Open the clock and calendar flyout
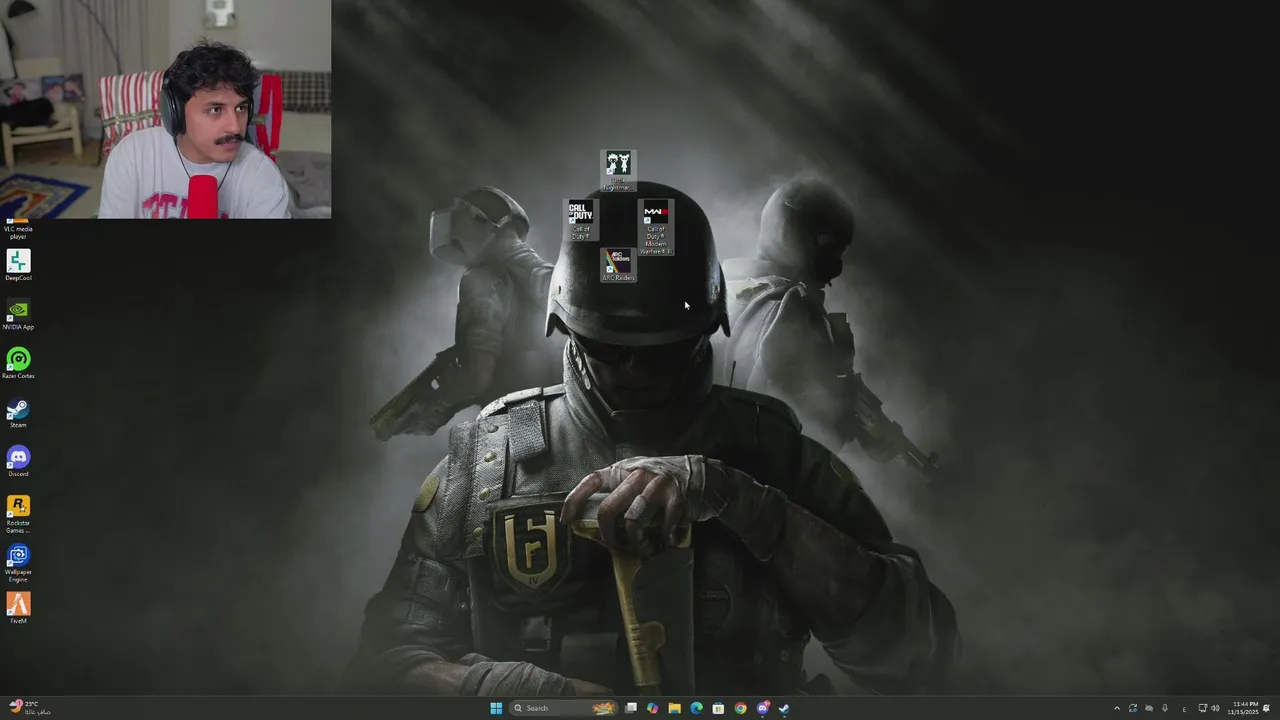The width and height of the screenshot is (1280, 720). tap(1245, 708)
